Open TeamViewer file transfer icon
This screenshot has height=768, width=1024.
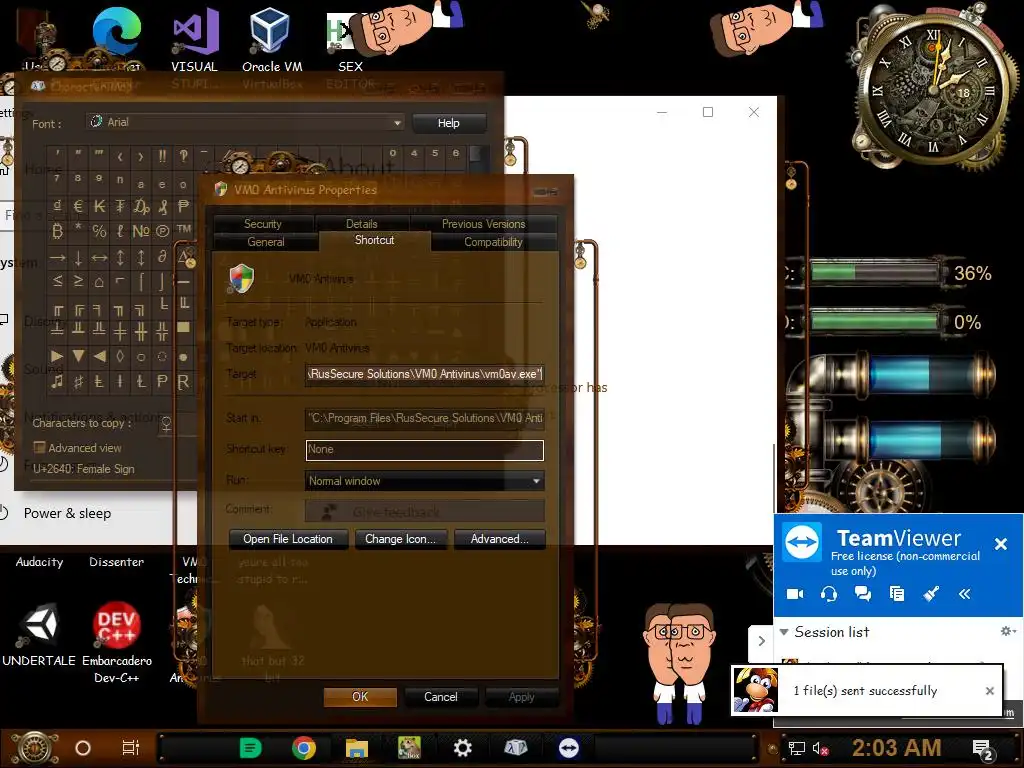pyautogui.click(x=897, y=594)
